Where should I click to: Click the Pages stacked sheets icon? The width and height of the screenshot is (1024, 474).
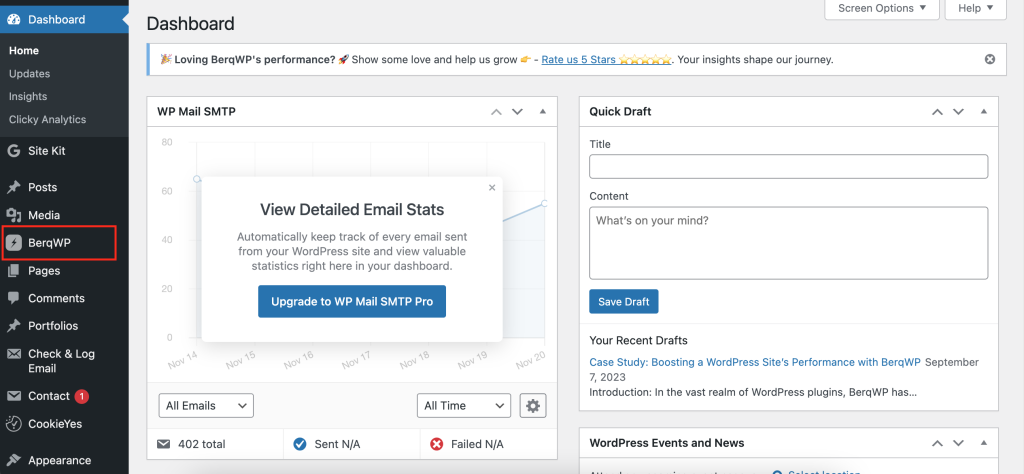tap(14, 271)
